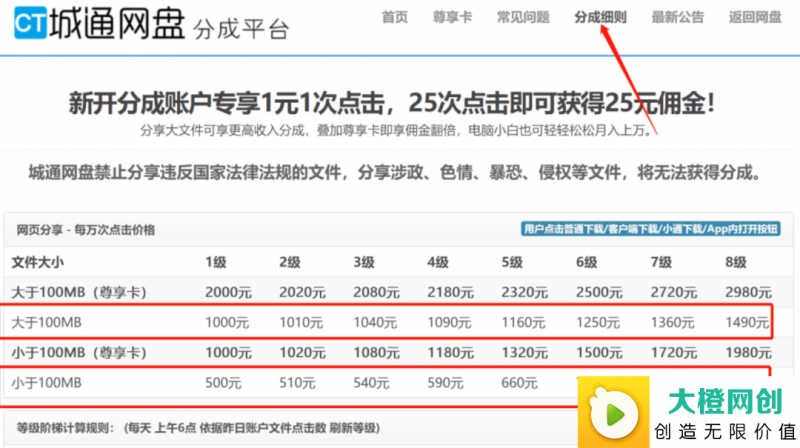This screenshot has width=800, height=448.
Task: Open 最新公告 in navigation
Action: pyautogui.click(x=678, y=17)
